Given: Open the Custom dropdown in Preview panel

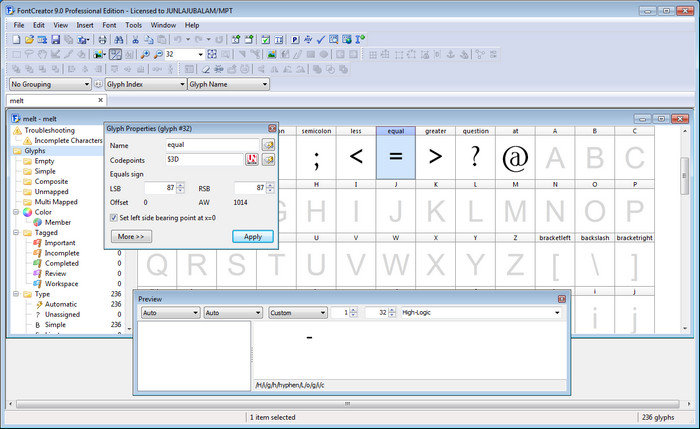Looking at the screenshot, I should [x=295, y=313].
